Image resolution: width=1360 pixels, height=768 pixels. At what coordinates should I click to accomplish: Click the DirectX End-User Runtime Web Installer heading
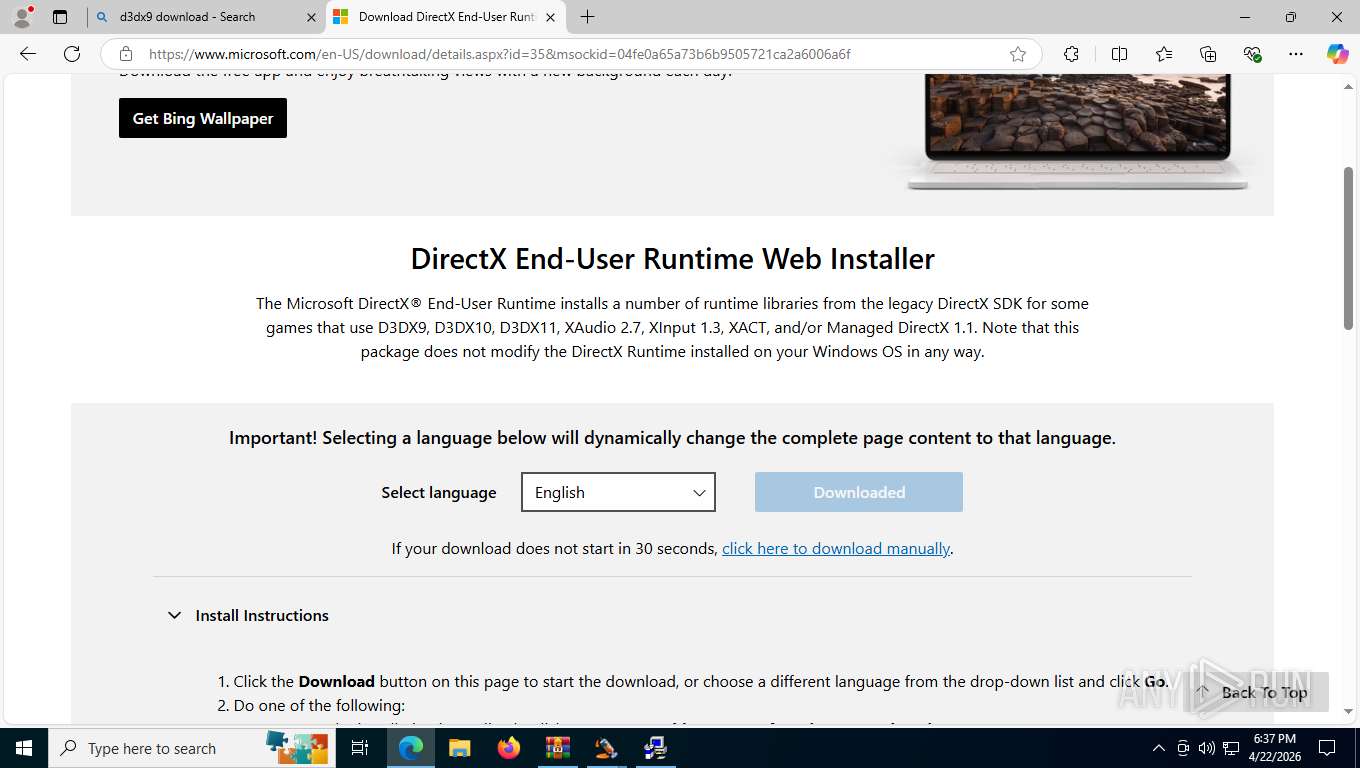[x=672, y=258]
